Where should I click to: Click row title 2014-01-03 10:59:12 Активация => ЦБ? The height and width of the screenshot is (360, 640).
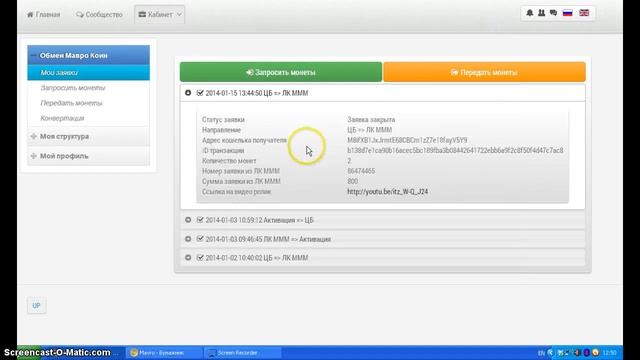pyautogui.click(x=260, y=220)
